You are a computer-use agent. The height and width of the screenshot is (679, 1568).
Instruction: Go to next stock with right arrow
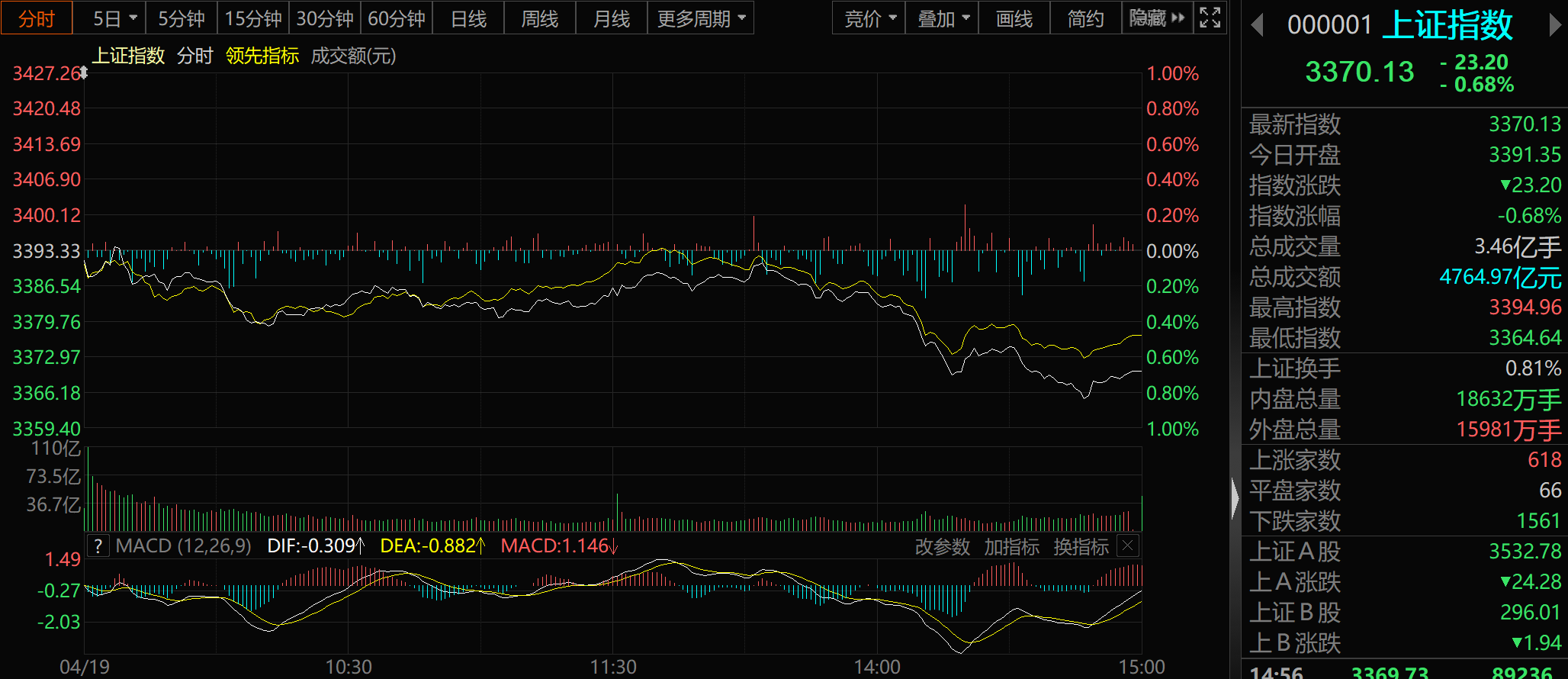tap(1555, 25)
